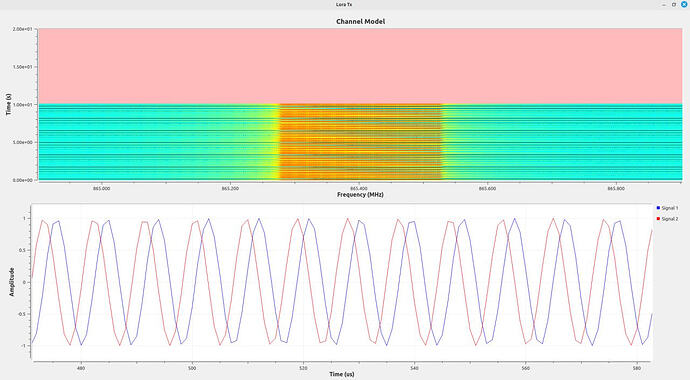Select the Frequency (MHz) axis label
The image size is (690, 380).
tap(360, 194)
